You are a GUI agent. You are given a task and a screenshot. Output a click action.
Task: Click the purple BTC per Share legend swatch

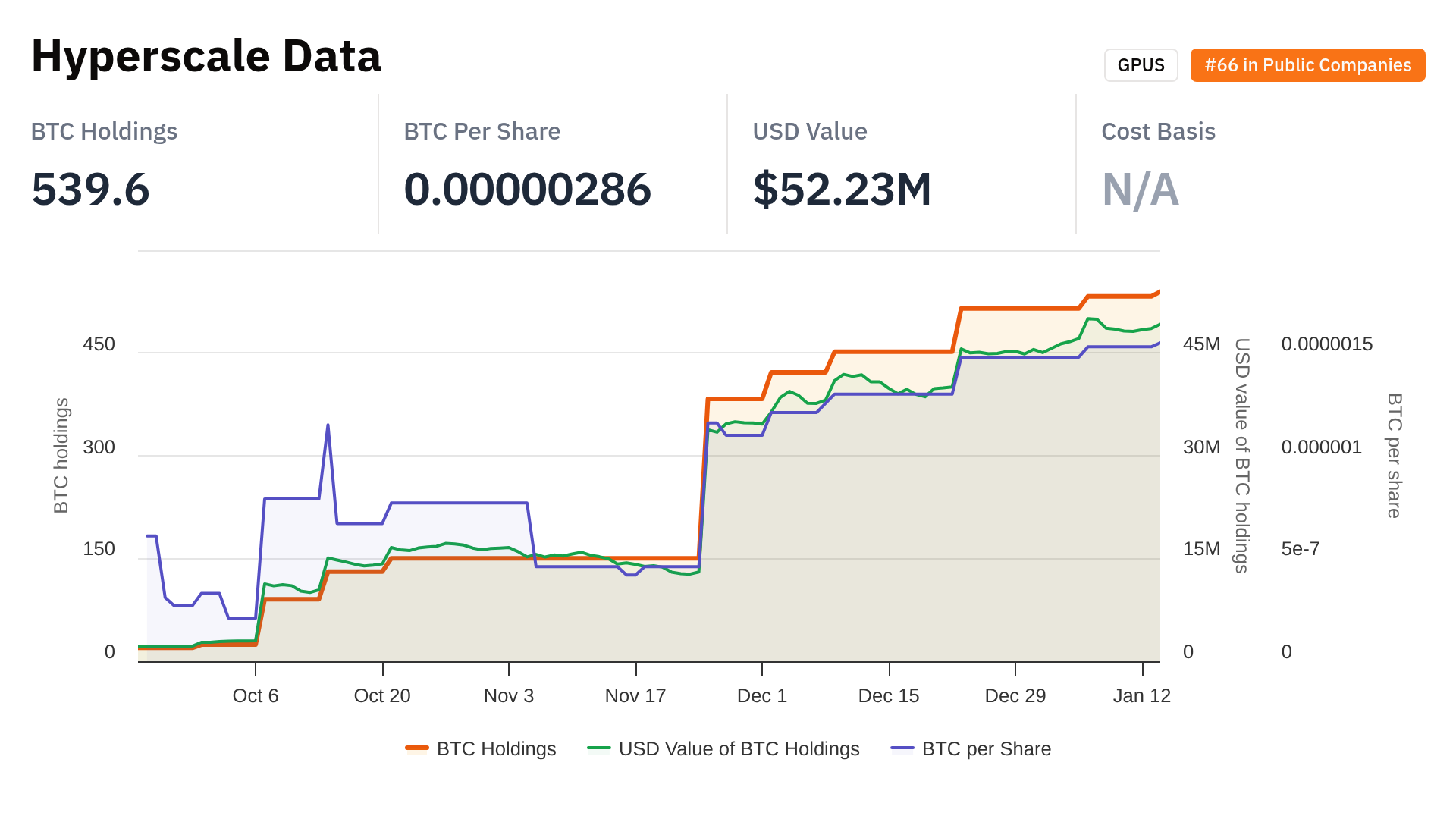(902, 748)
